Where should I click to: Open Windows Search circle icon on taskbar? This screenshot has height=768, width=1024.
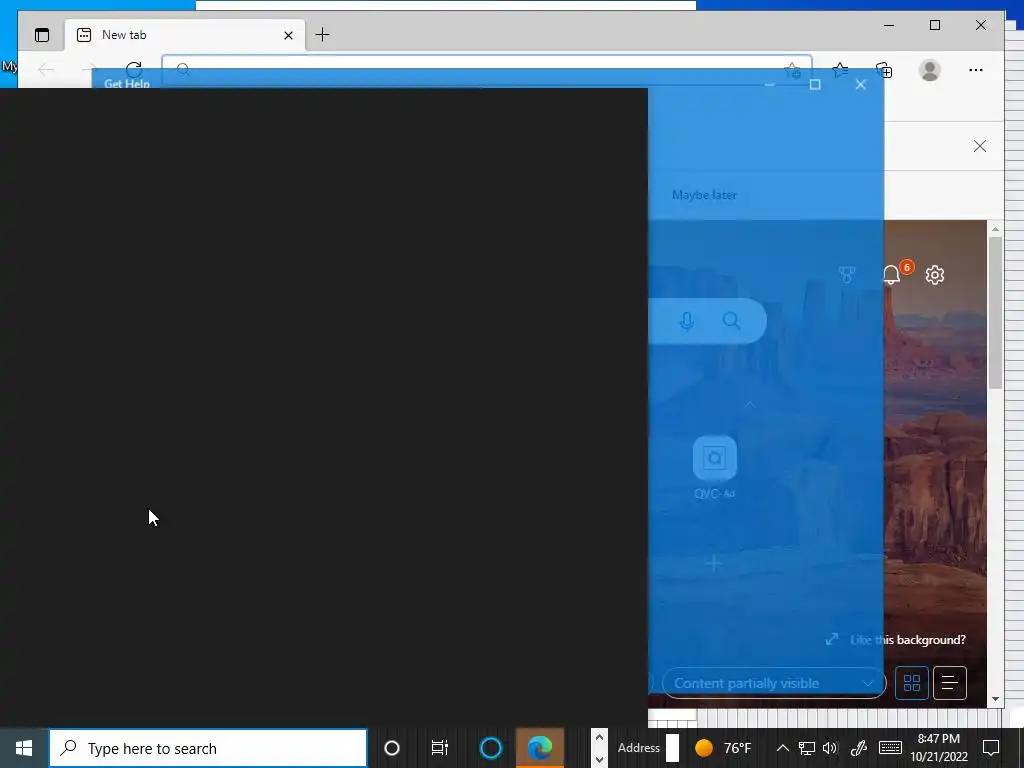coord(392,748)
